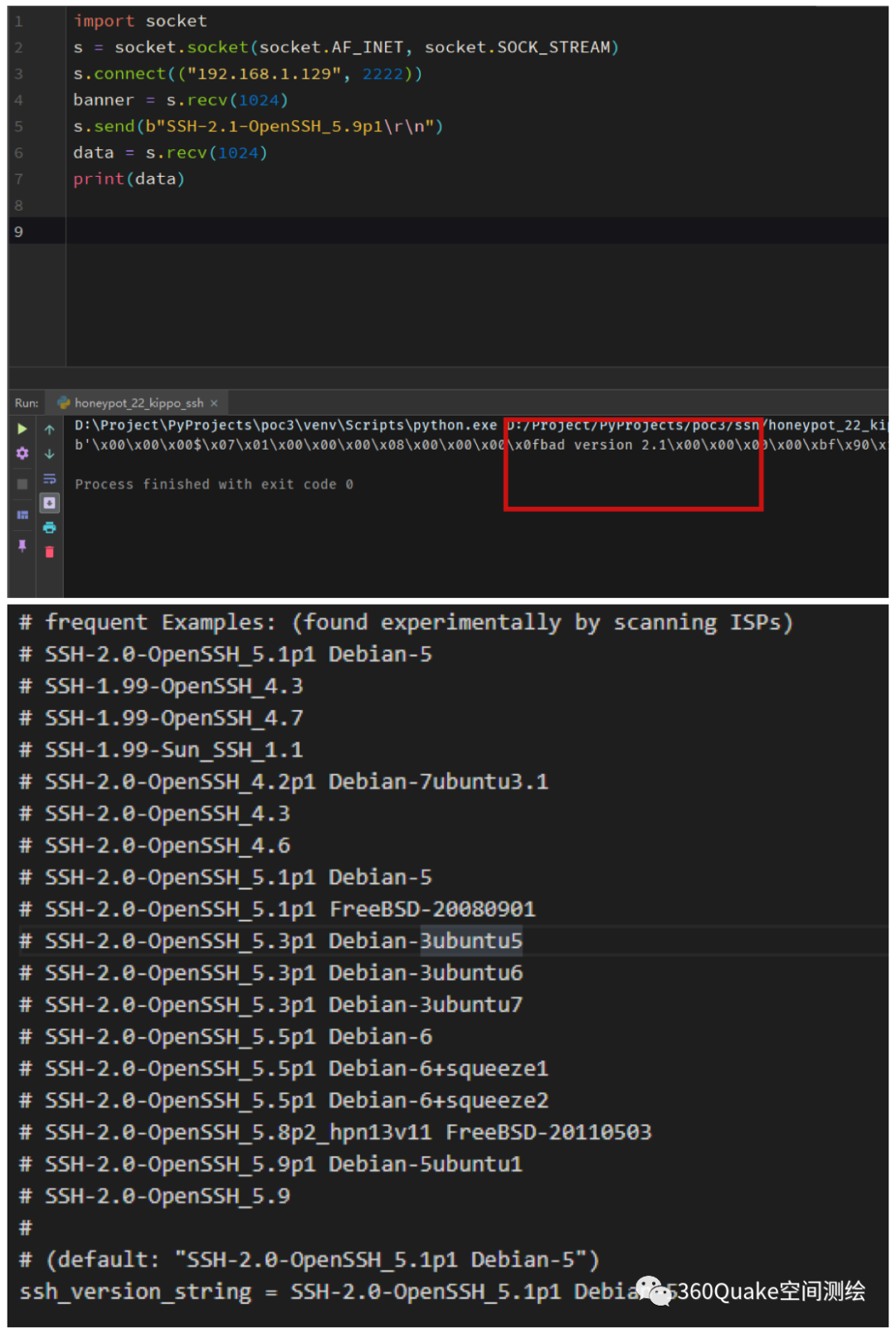Click the print(data) statement on line 7
Viewport: 896px width, 1333px height.
tap(129, 179)
